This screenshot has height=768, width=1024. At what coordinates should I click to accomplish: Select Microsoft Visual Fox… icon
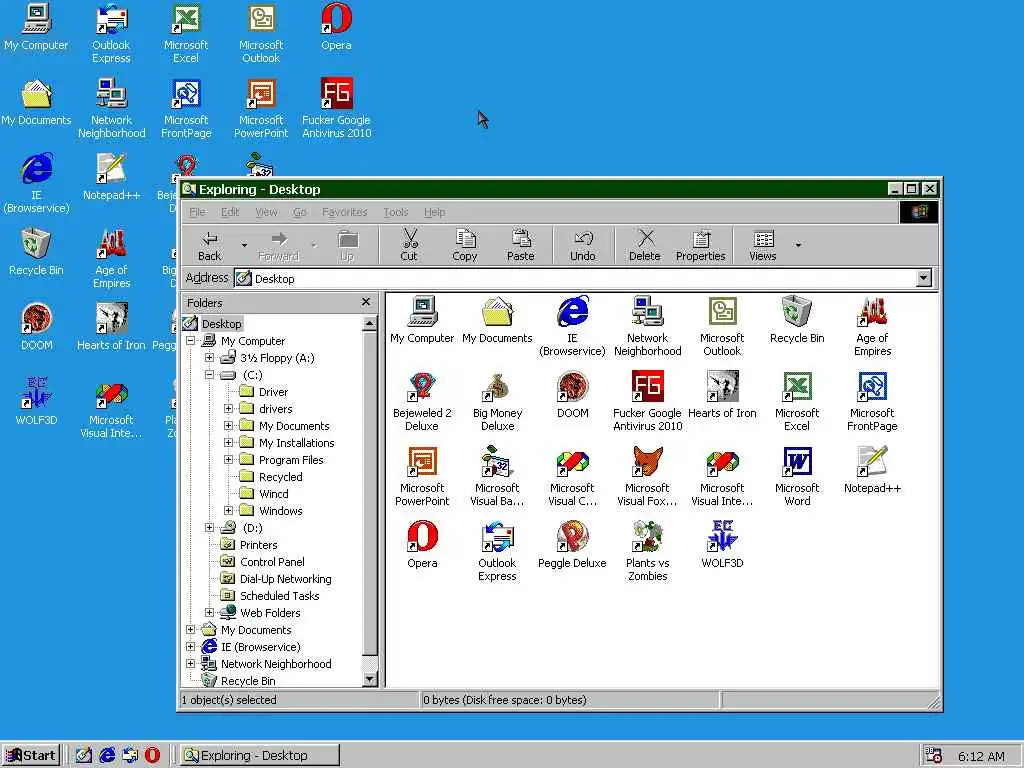(647, 476)
